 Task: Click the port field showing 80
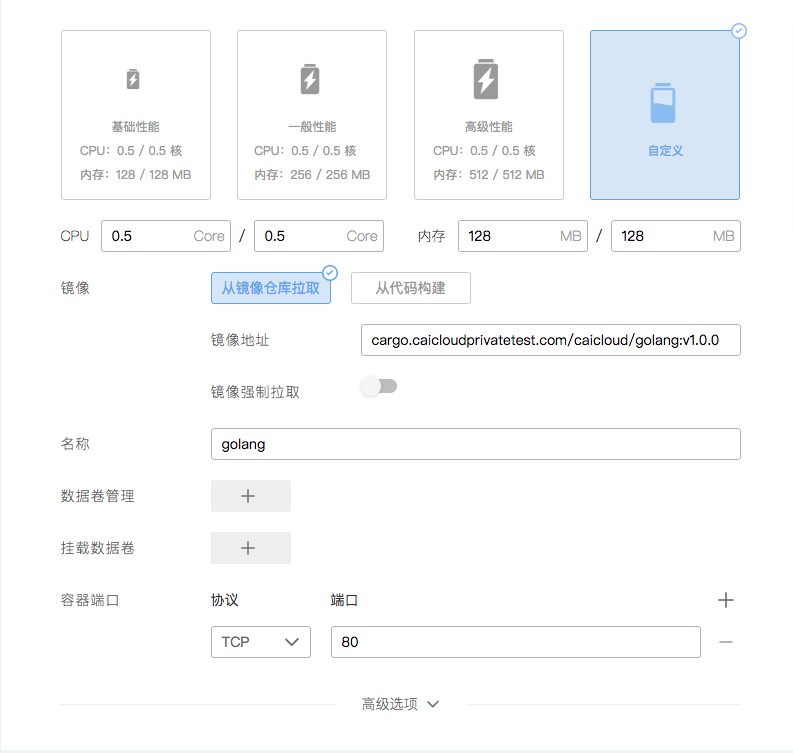coord(515,642)
